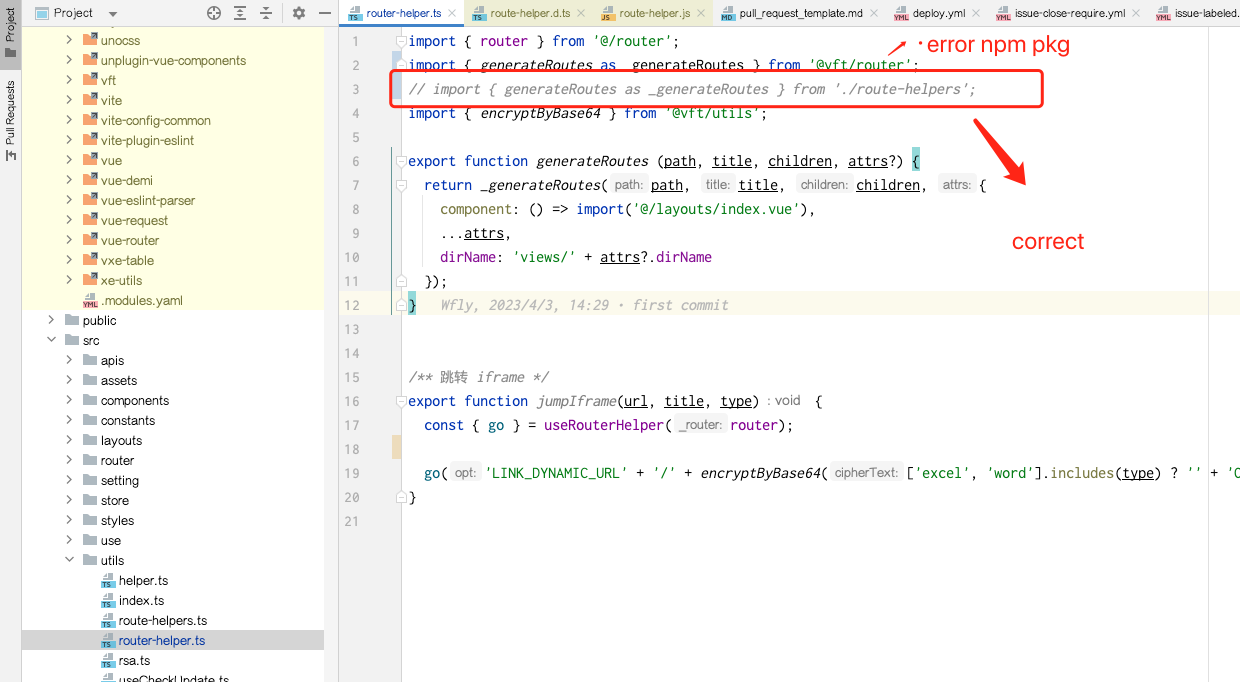
Task: Open helper.ts in utils
Action: point(143,580)
